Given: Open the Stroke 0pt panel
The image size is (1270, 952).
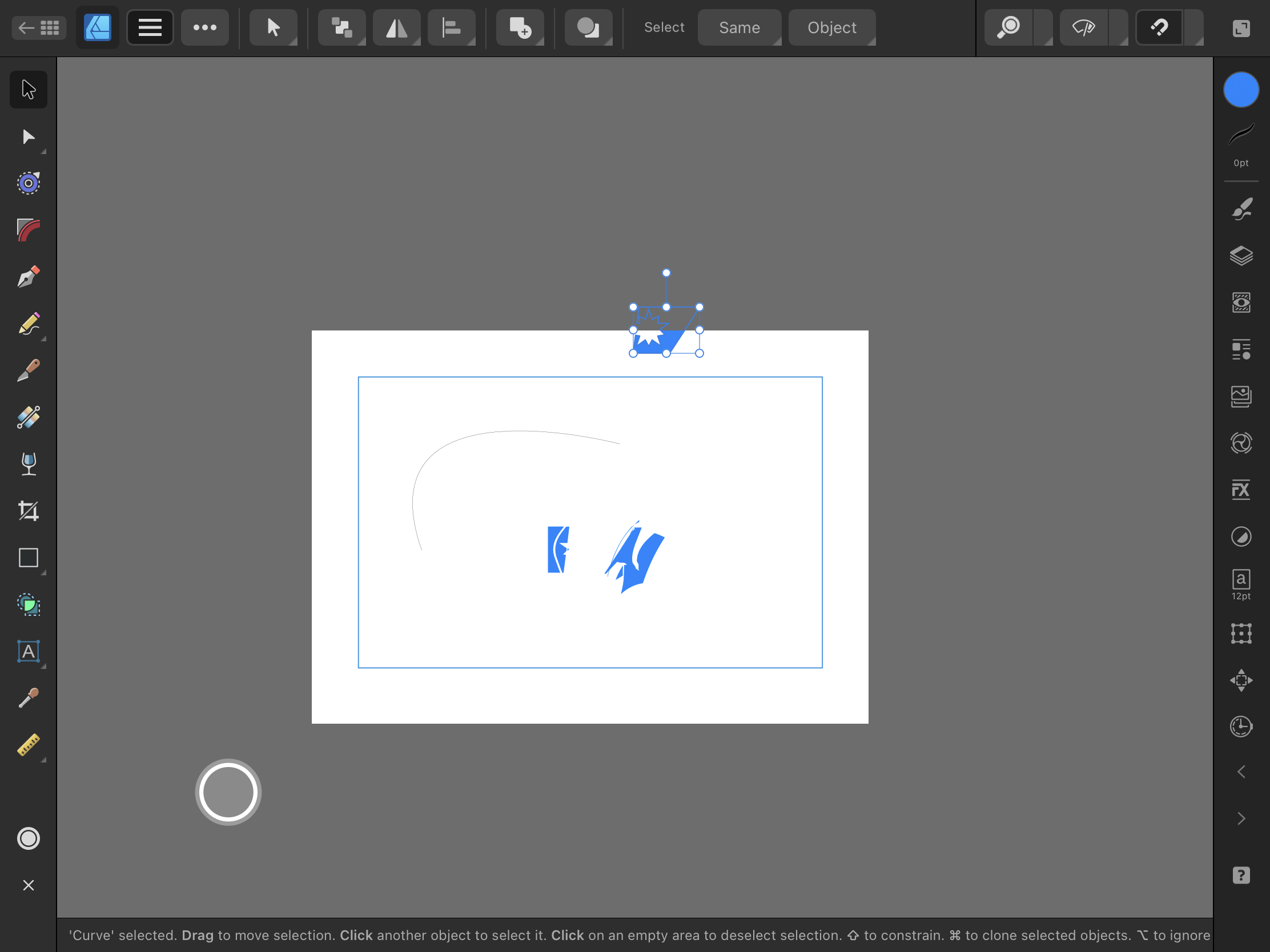Looking at the screenshot, I should [x=1241, y=144].
